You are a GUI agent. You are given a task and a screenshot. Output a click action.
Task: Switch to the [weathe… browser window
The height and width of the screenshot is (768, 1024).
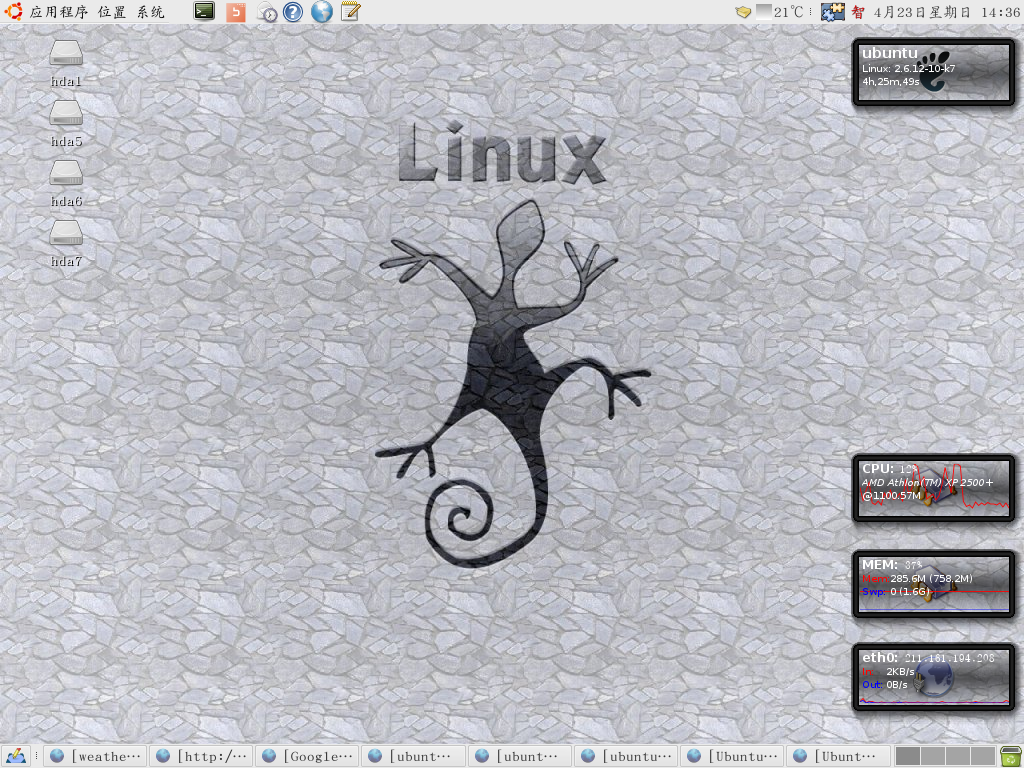(x=95, y=756)
